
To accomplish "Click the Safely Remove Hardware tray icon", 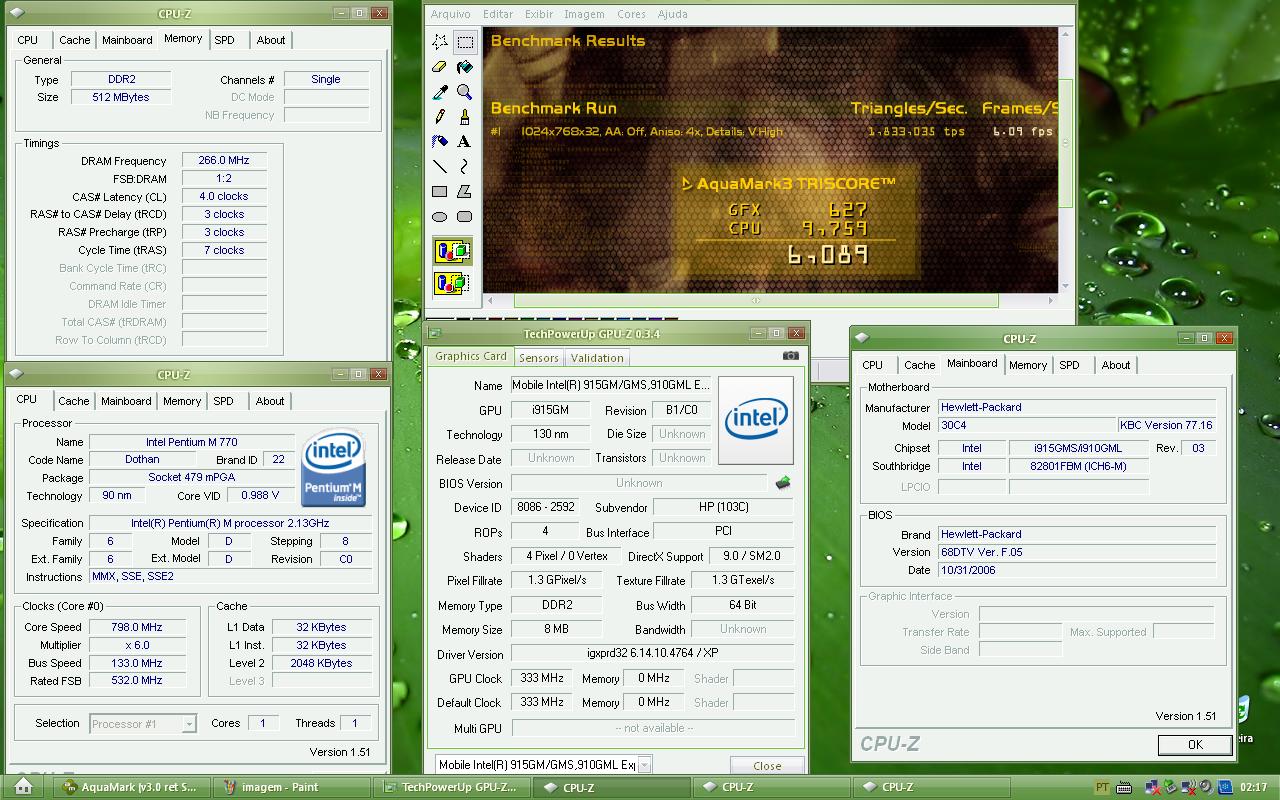I will pos(1170,787).
